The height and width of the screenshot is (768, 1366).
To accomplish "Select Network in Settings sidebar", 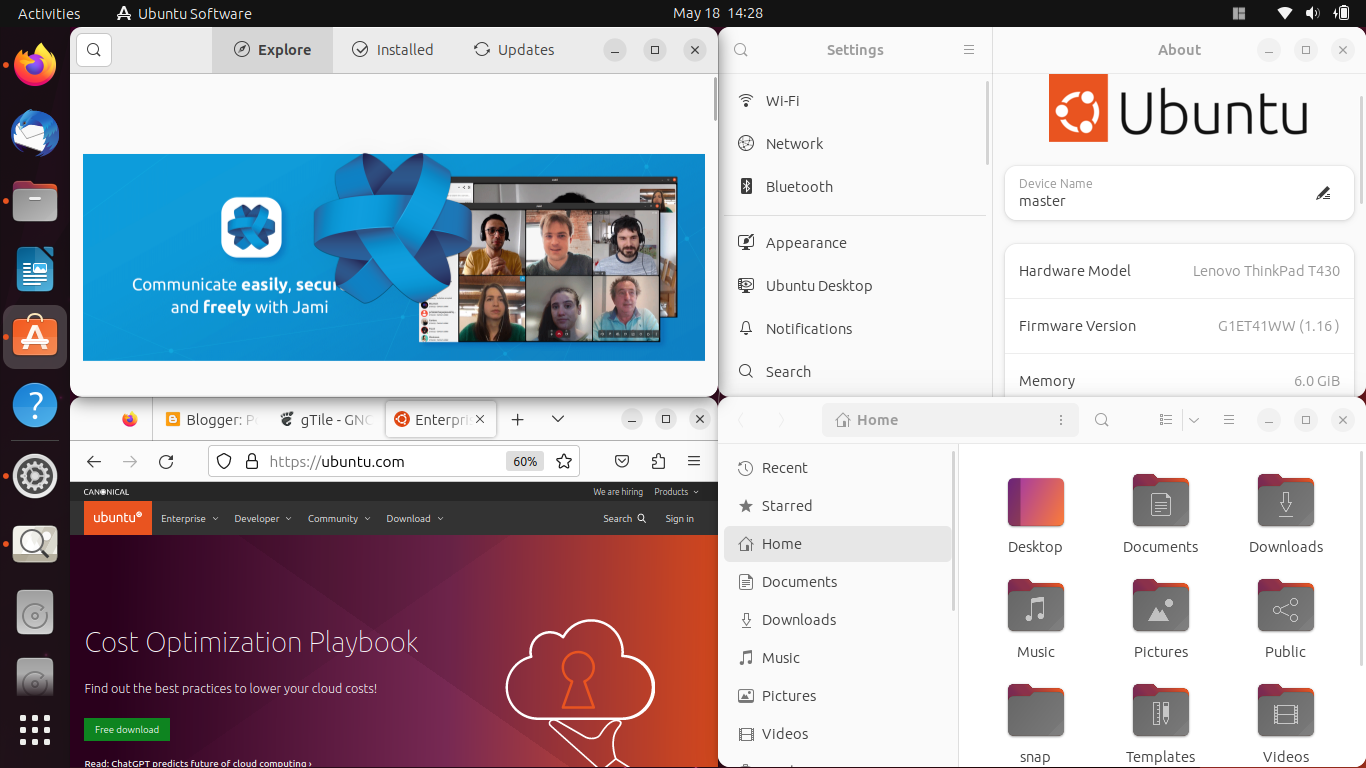I will [x=855, y=144].
